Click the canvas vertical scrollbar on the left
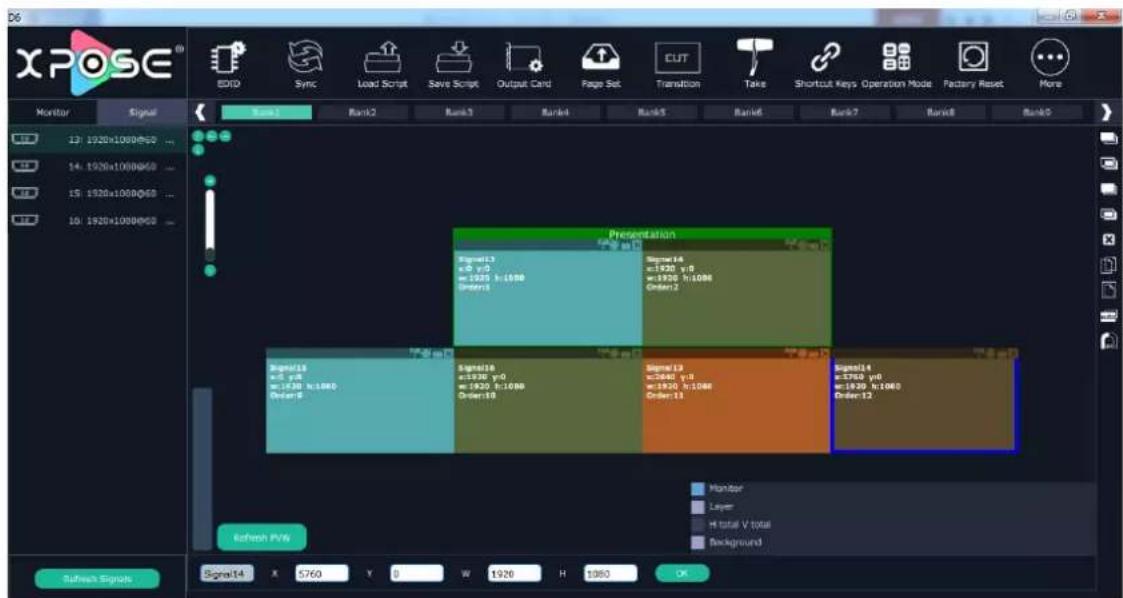The image size is (1123, 598). pyautogui.click(x=203, y=468)
